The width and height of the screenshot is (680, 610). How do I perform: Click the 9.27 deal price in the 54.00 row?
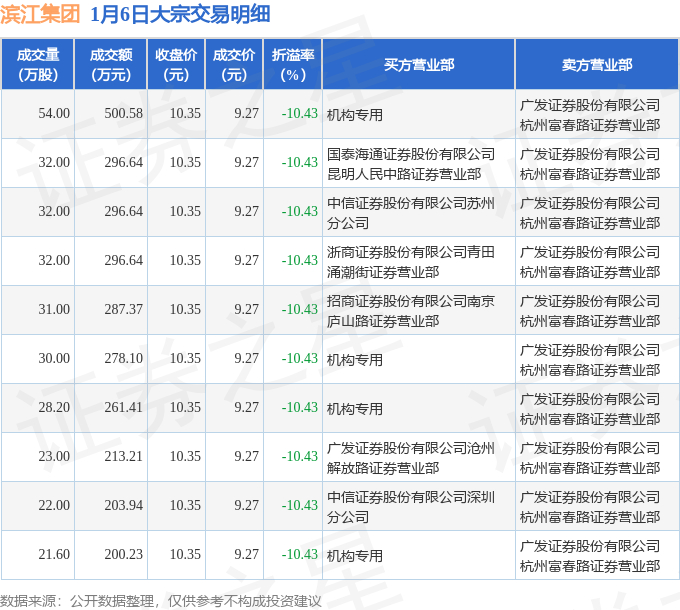click(246, 114)
